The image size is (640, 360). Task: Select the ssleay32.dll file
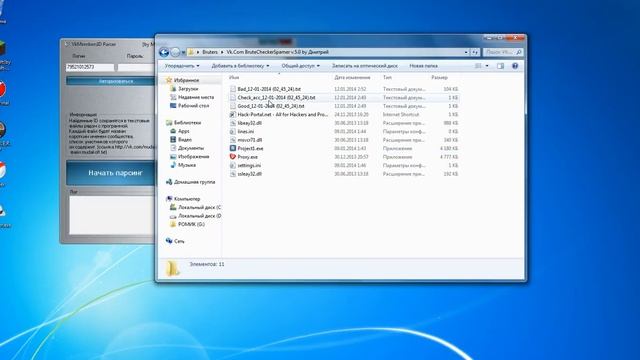click(x=249, y=174)
